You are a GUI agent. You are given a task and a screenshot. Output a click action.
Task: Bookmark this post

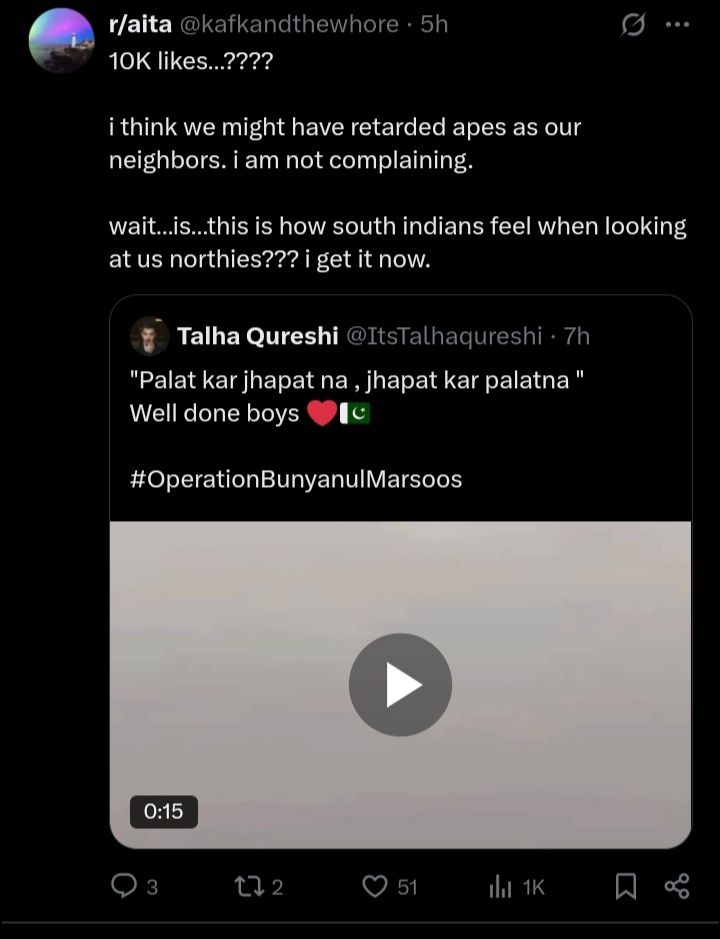pyautogui.click(x=626, y=886)
